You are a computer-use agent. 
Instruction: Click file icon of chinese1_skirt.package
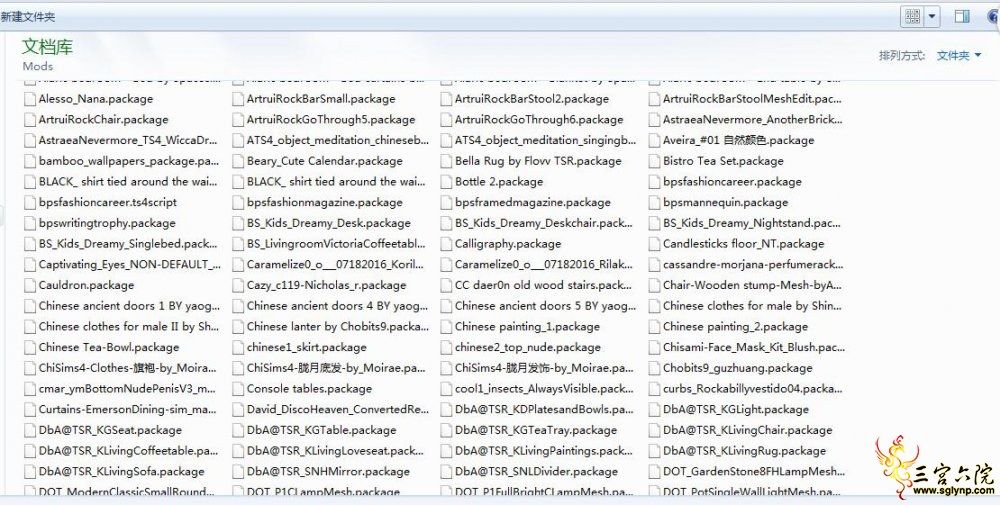click(238, 348)
